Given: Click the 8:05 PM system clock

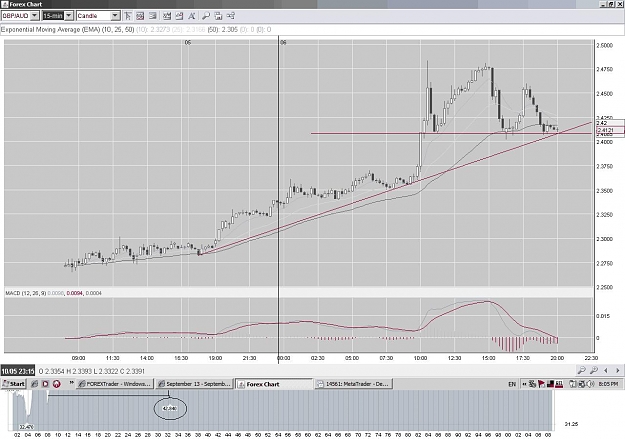Looking at the screenshot, I should pos(608,384).
